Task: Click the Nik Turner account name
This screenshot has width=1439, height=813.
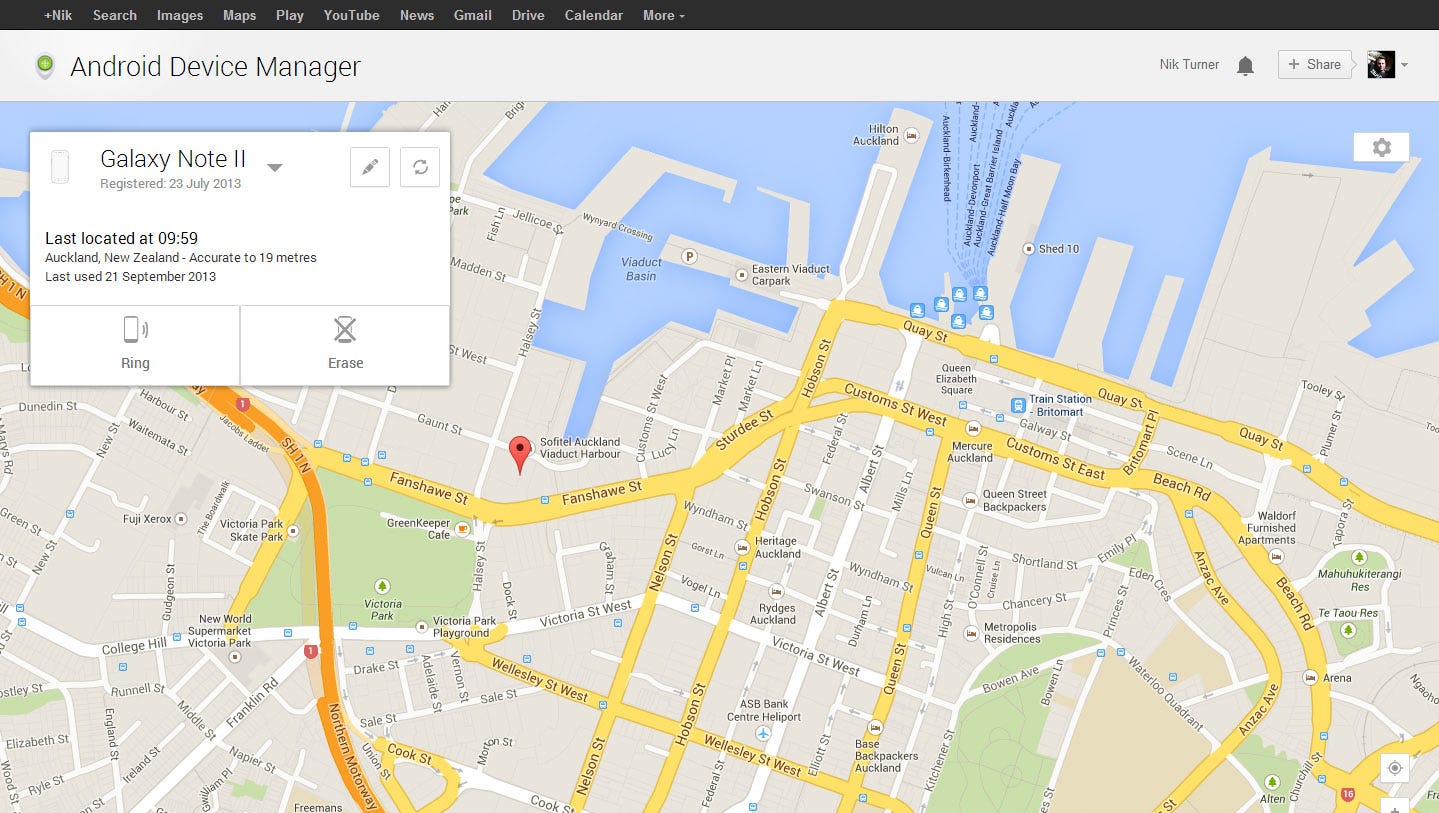Action: pos(1188,64)
